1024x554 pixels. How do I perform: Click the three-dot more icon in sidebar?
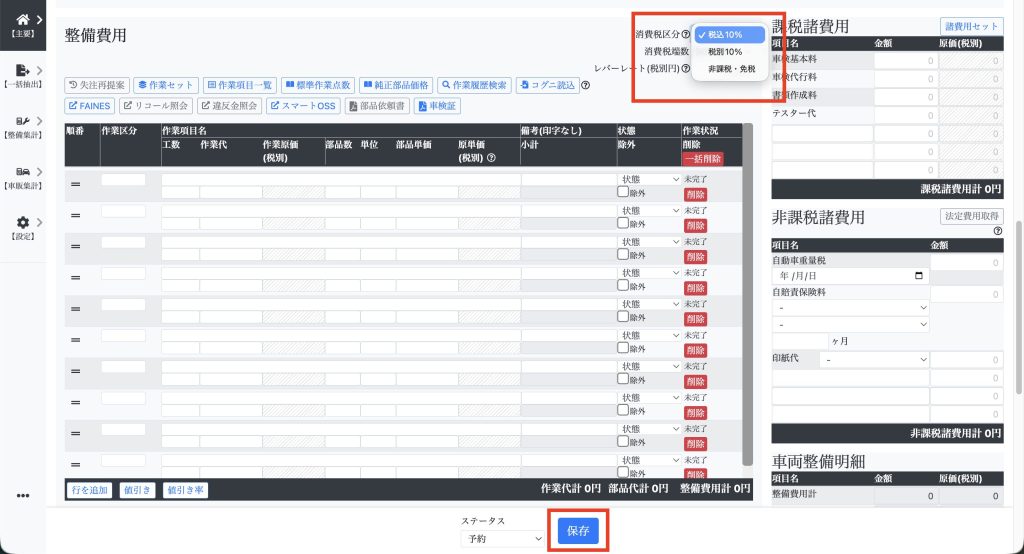click(22, 496)
